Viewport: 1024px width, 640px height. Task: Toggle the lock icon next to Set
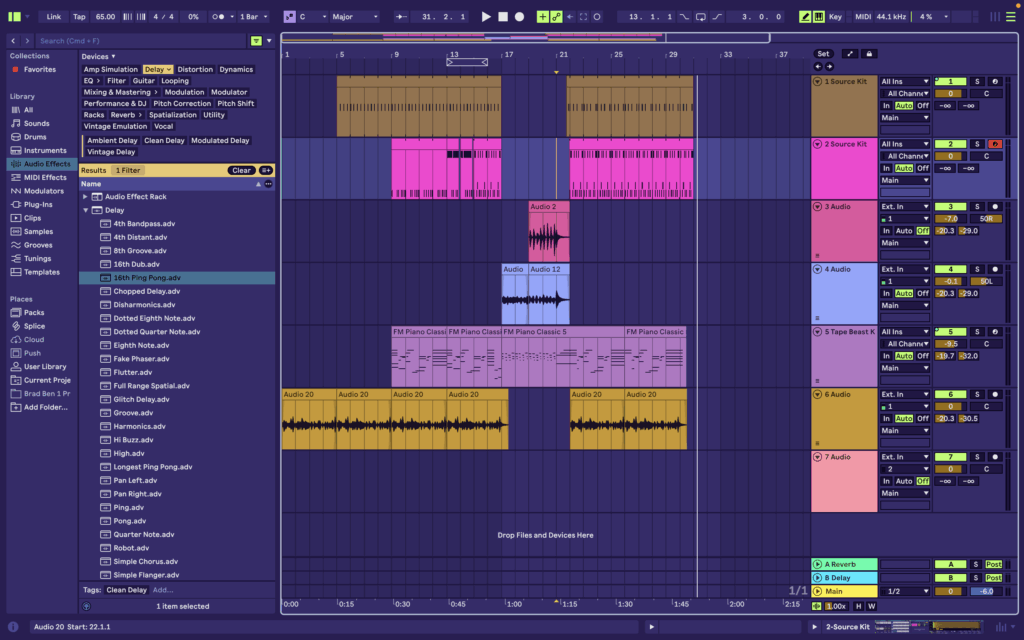(869, 54)
